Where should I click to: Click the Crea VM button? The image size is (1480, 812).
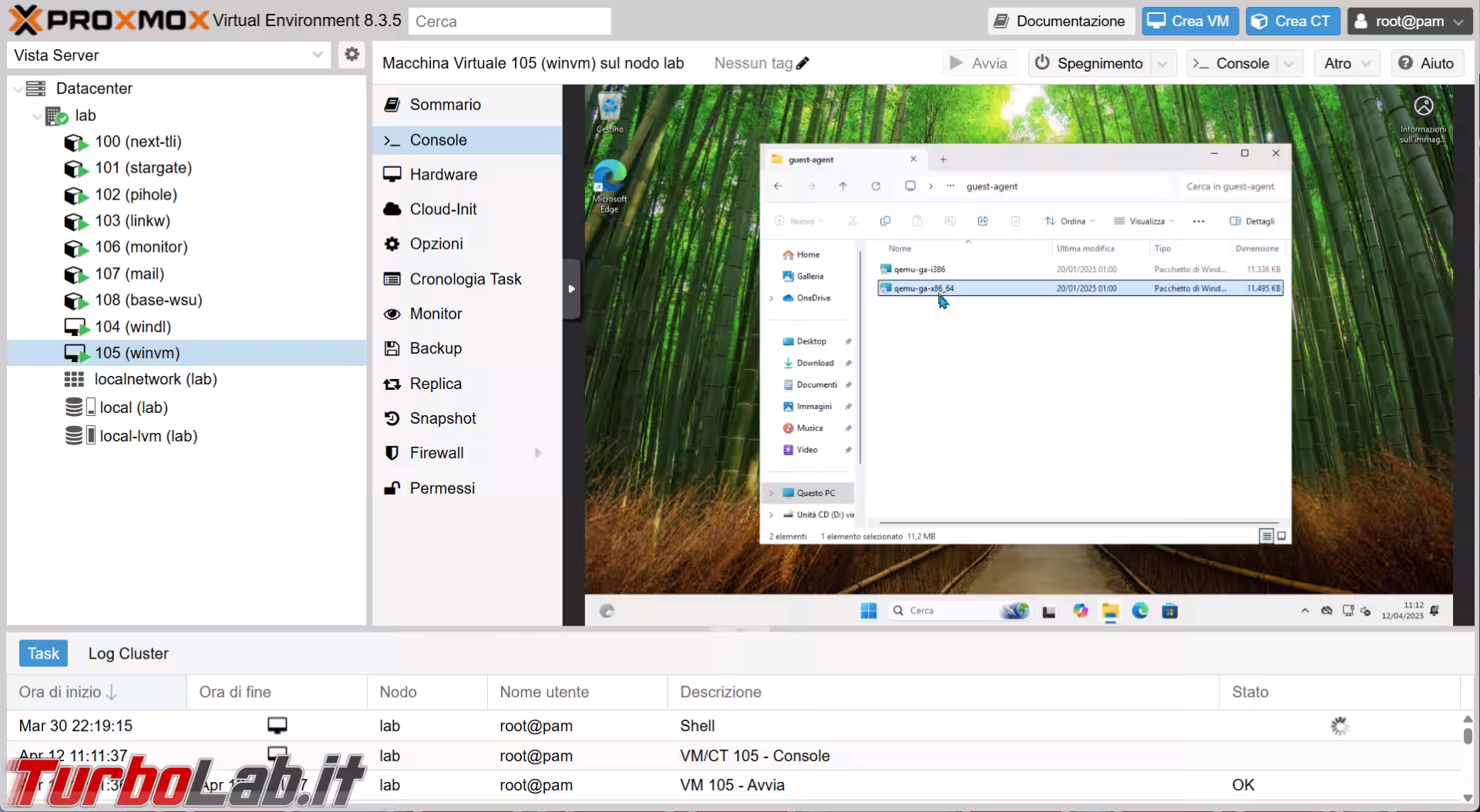[x=1189, y=21]
